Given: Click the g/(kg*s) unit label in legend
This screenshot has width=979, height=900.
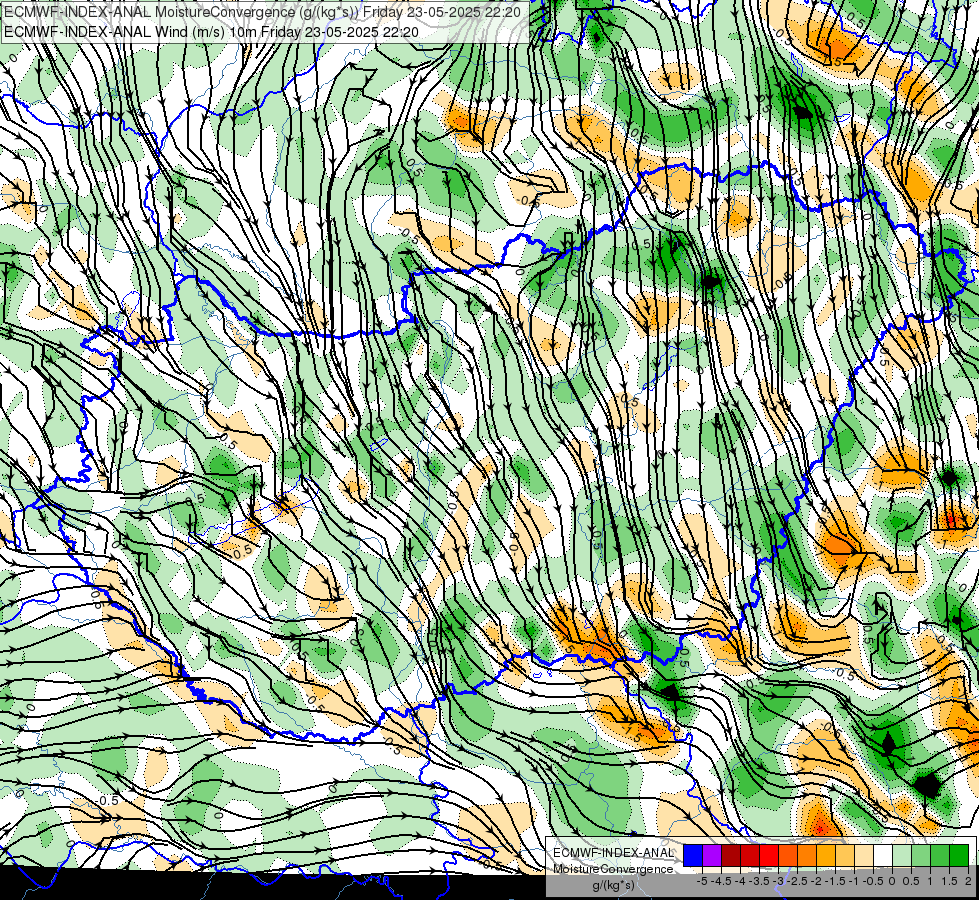Looking at the screenshot, I should click(613, 885).
